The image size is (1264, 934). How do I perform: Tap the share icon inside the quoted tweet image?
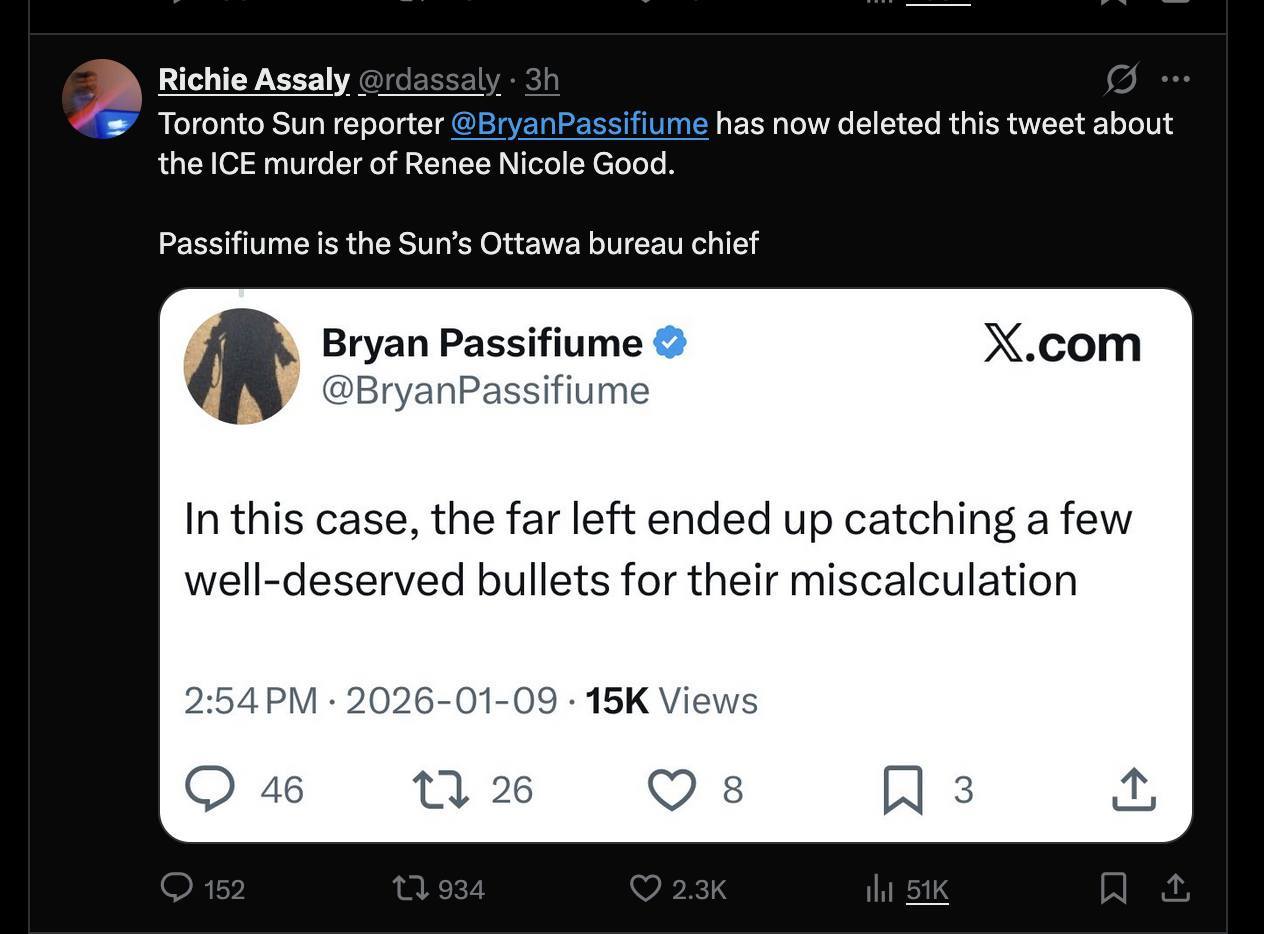[1133, 789]
